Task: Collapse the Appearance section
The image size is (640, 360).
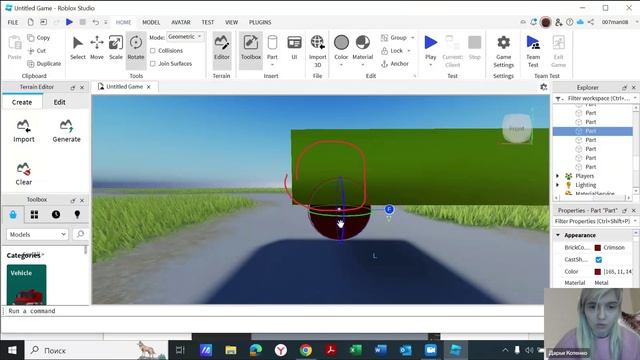Action: (x=558, y=235)
